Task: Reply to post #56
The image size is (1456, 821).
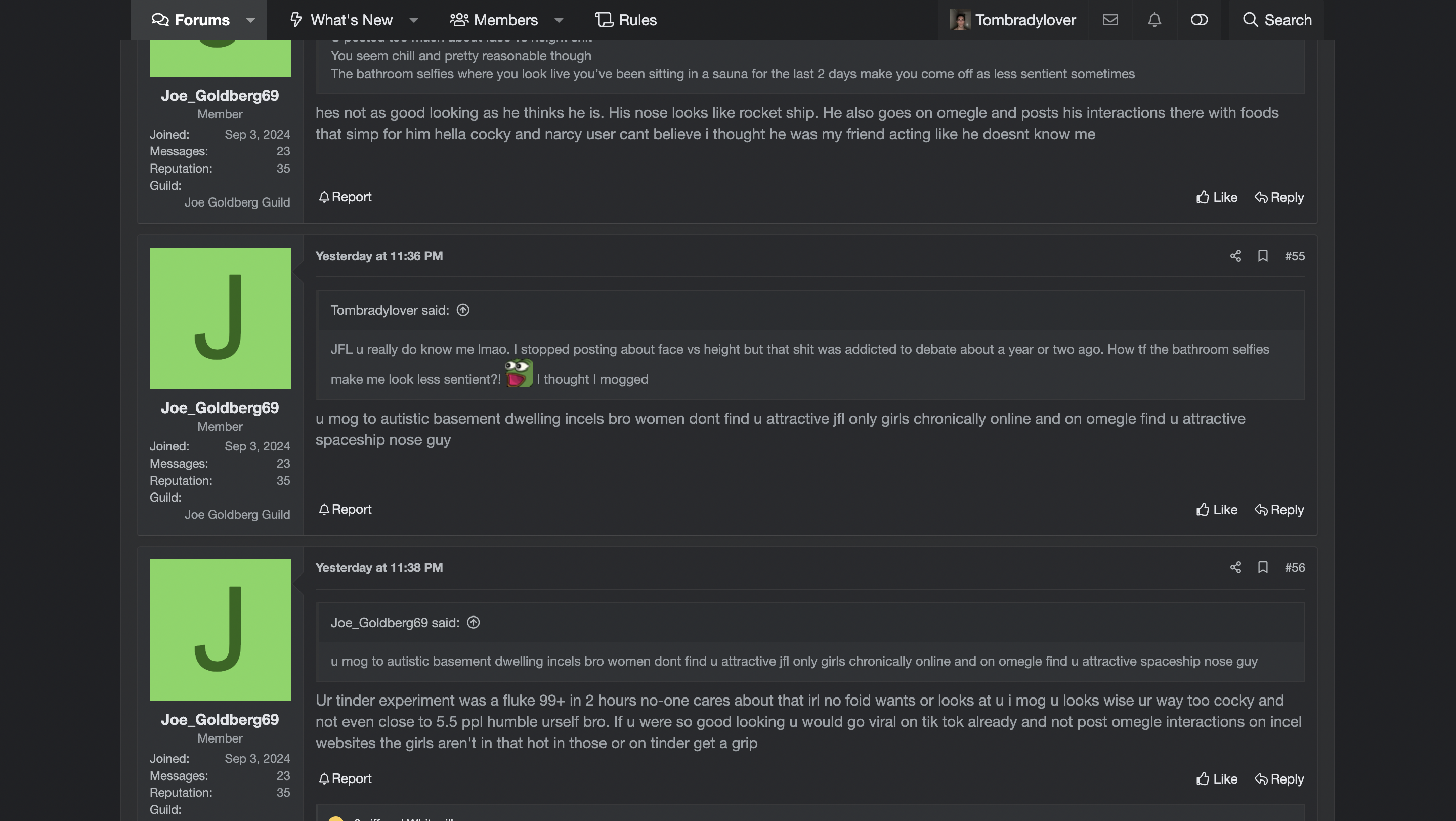Action: (x=1278, y=778)
